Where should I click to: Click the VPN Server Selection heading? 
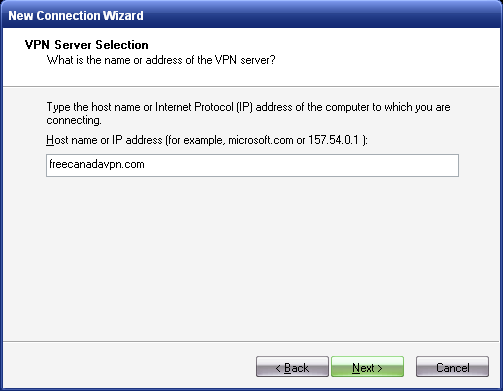87,45
